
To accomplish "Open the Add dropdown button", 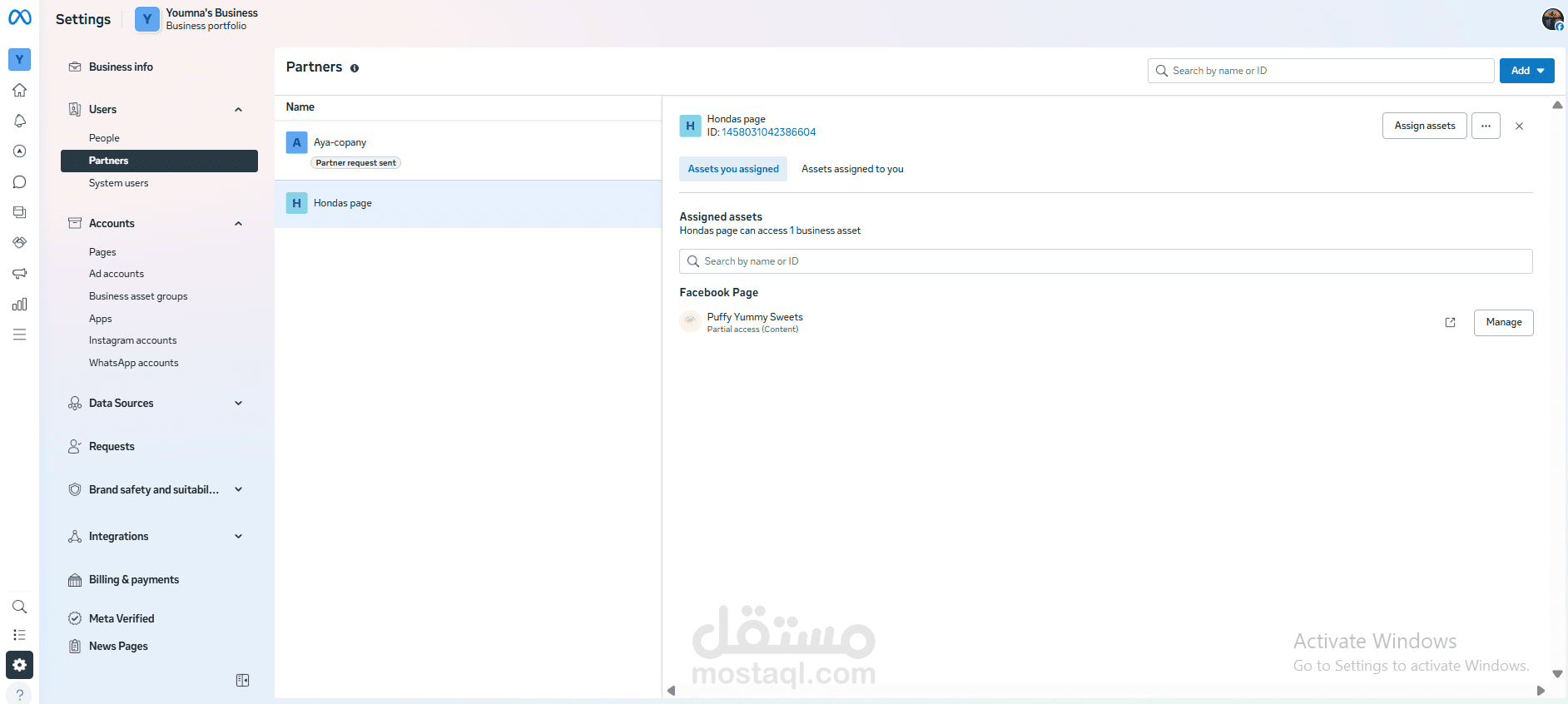I will coord(1526,71).
